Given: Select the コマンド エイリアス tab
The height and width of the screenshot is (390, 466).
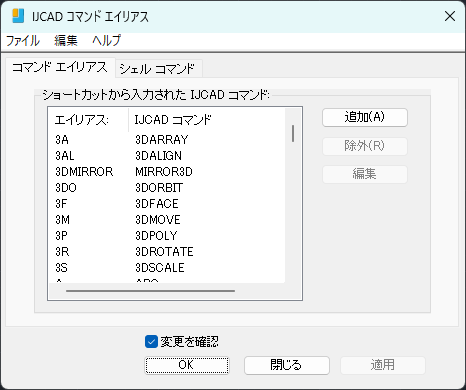Looking at the screenshot, I should click(60, 67).
